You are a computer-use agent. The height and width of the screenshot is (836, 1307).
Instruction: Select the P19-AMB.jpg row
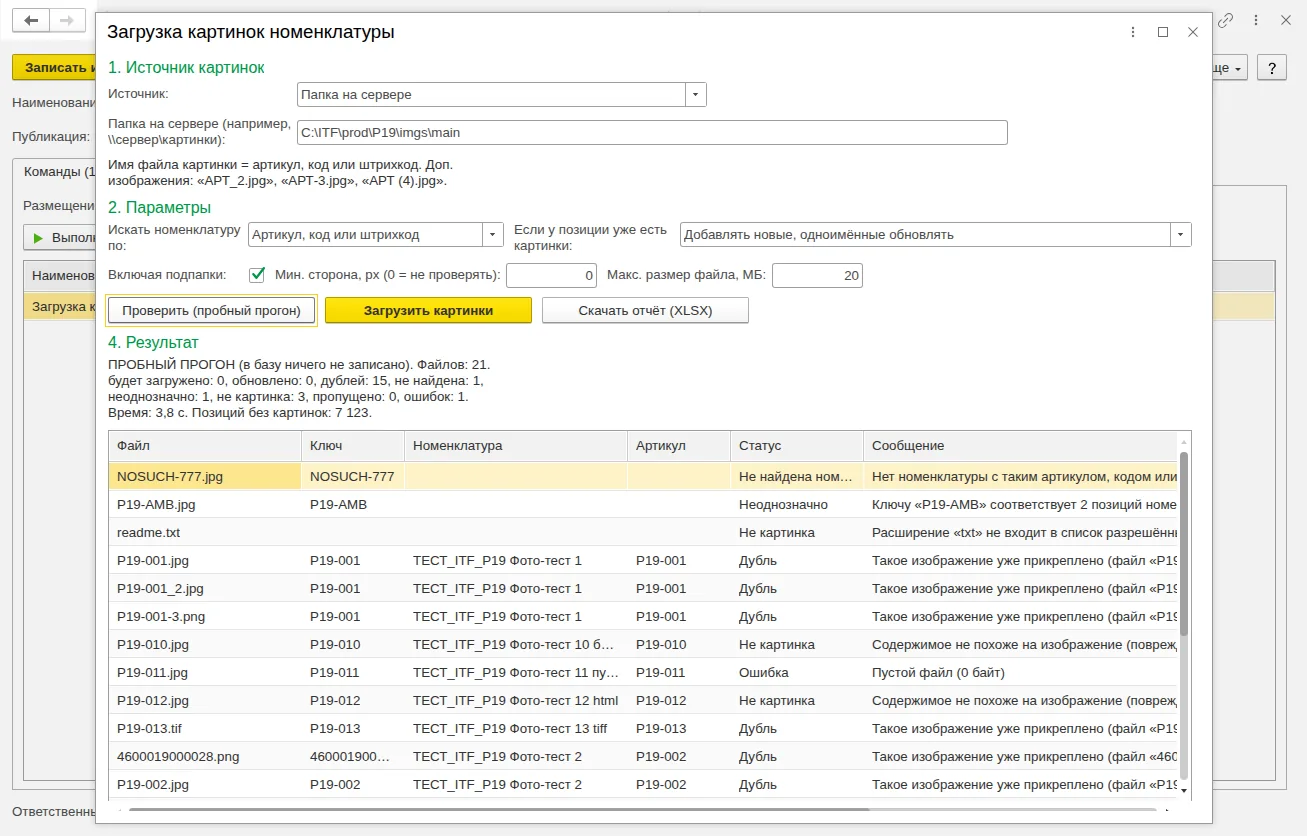coord(644,505)
